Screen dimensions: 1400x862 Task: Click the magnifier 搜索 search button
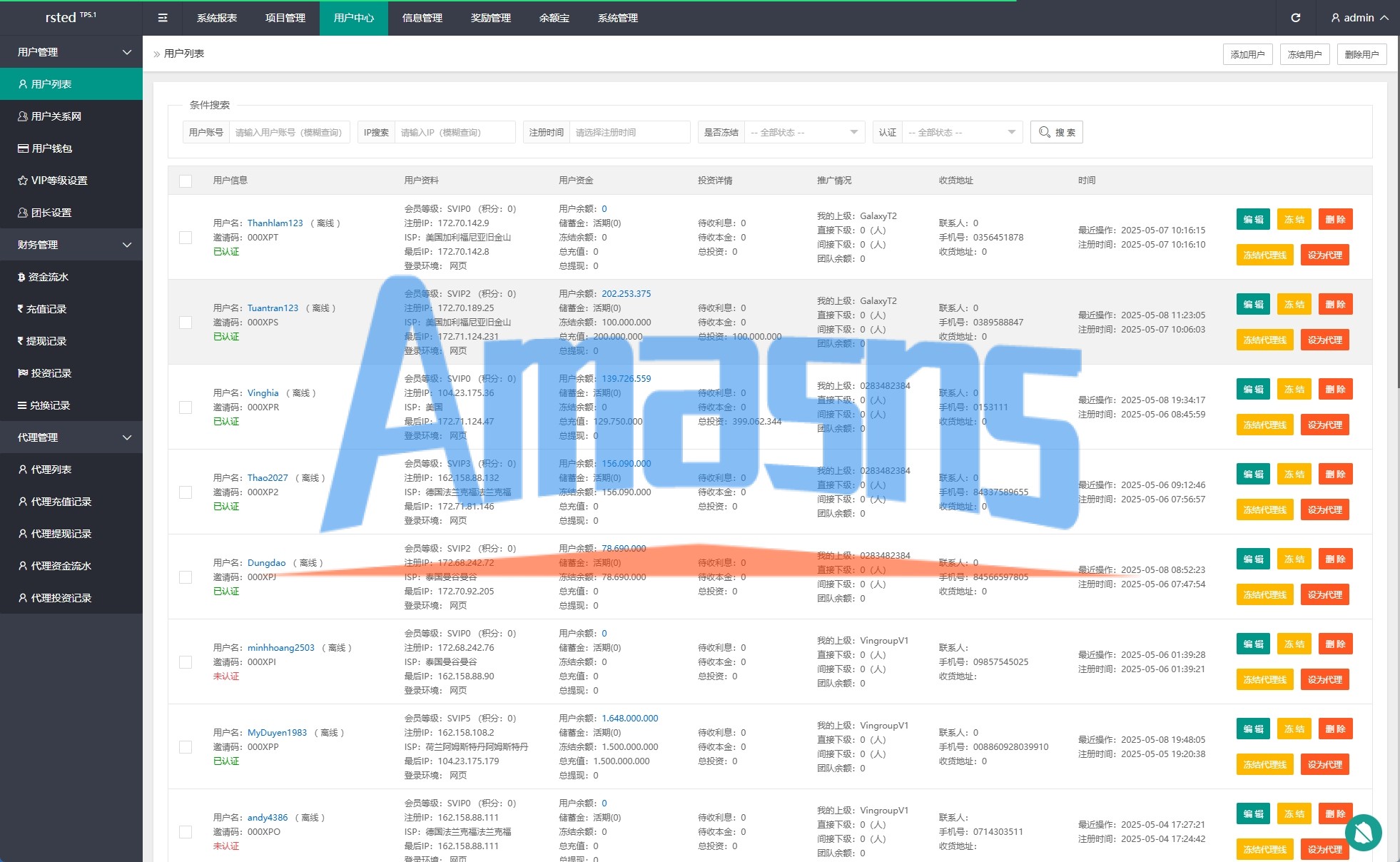click(x=1056, y=132)
